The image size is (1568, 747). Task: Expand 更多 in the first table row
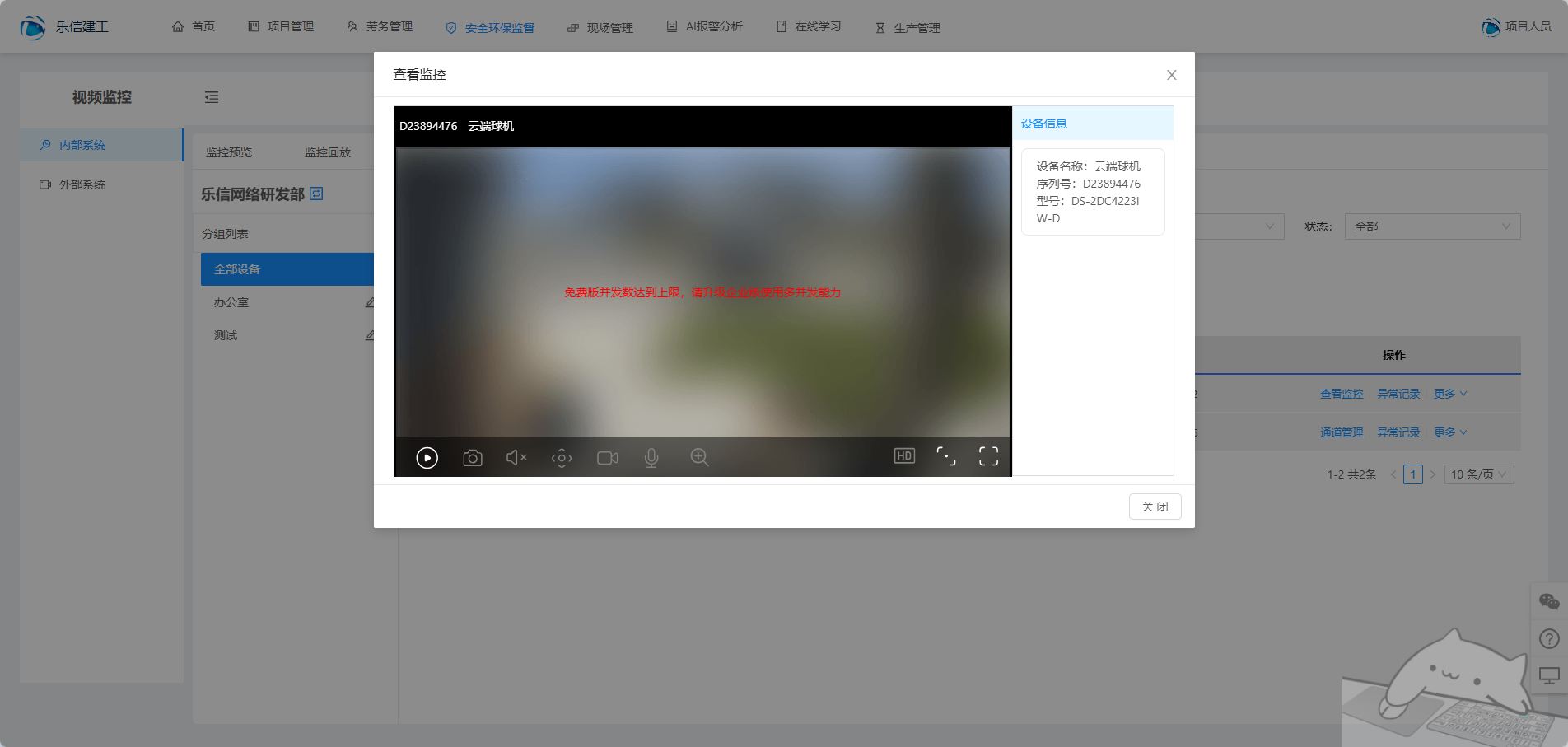(1449, 394)
